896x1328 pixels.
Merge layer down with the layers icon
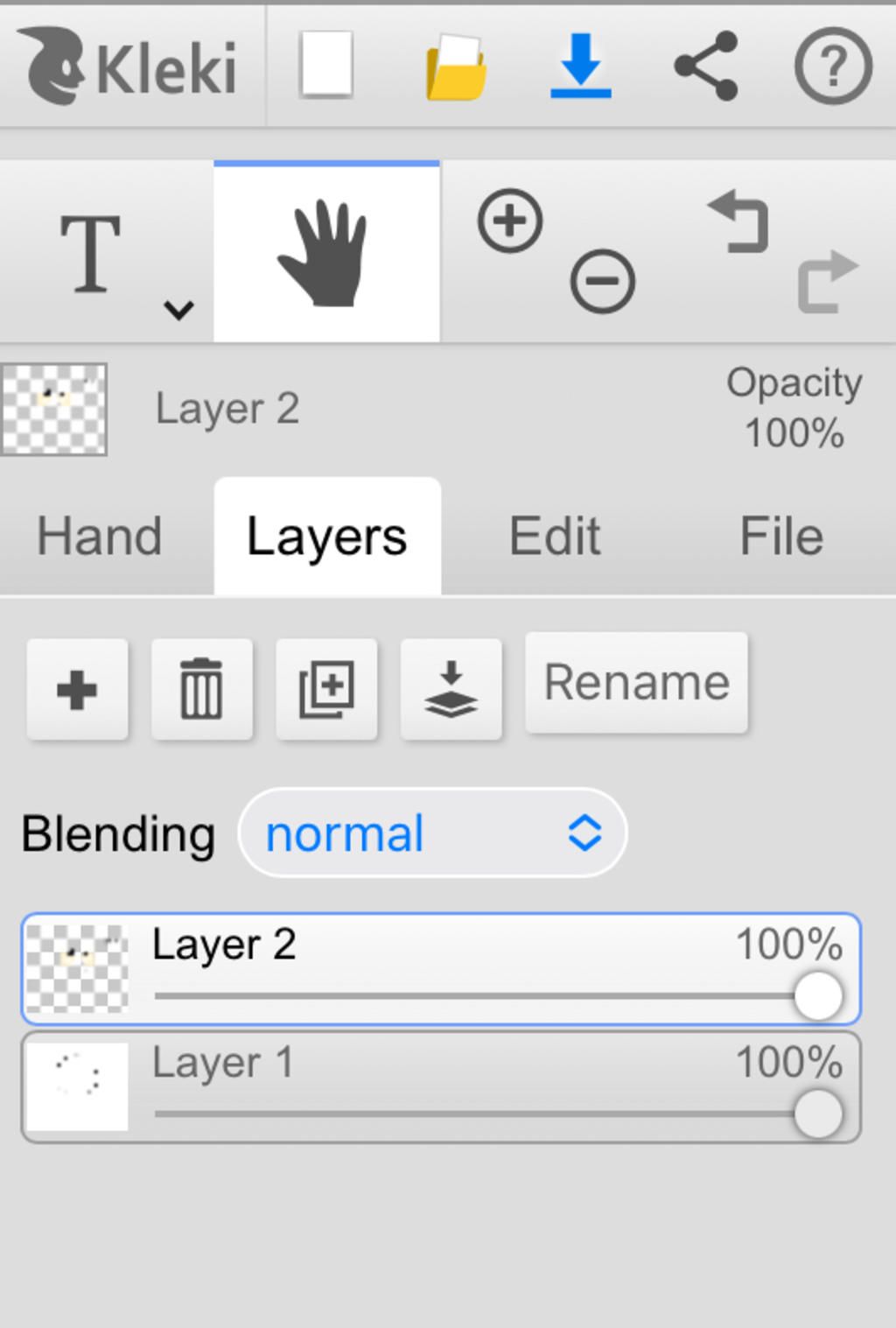(451, 690)
